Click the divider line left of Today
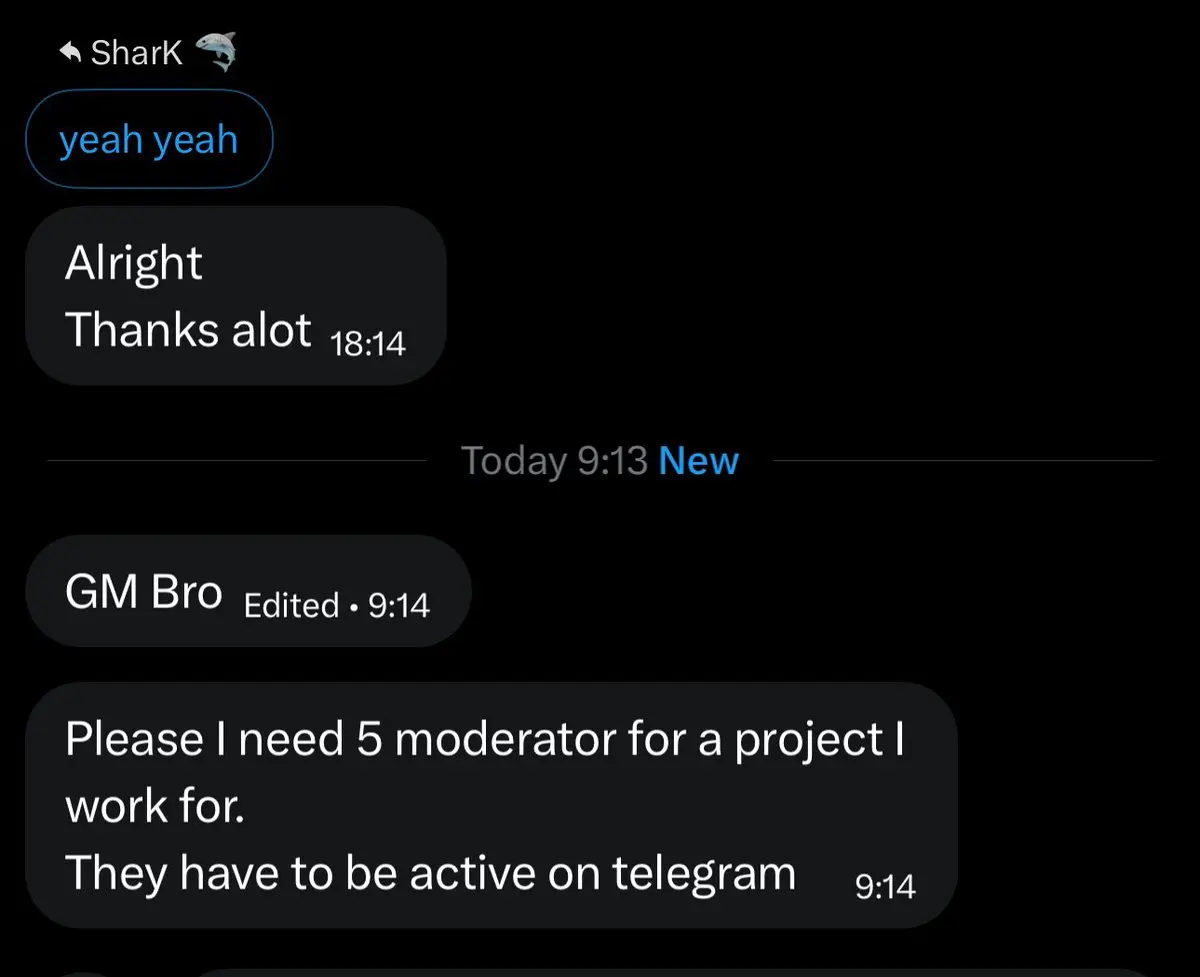This screenshot has height=977, width=1200. (x=238, y=461)
